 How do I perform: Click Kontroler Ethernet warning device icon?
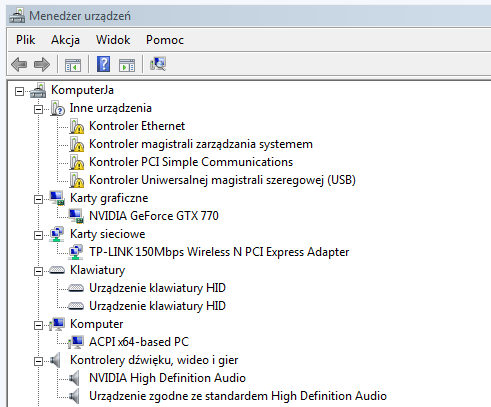click(x=77, y=126)
